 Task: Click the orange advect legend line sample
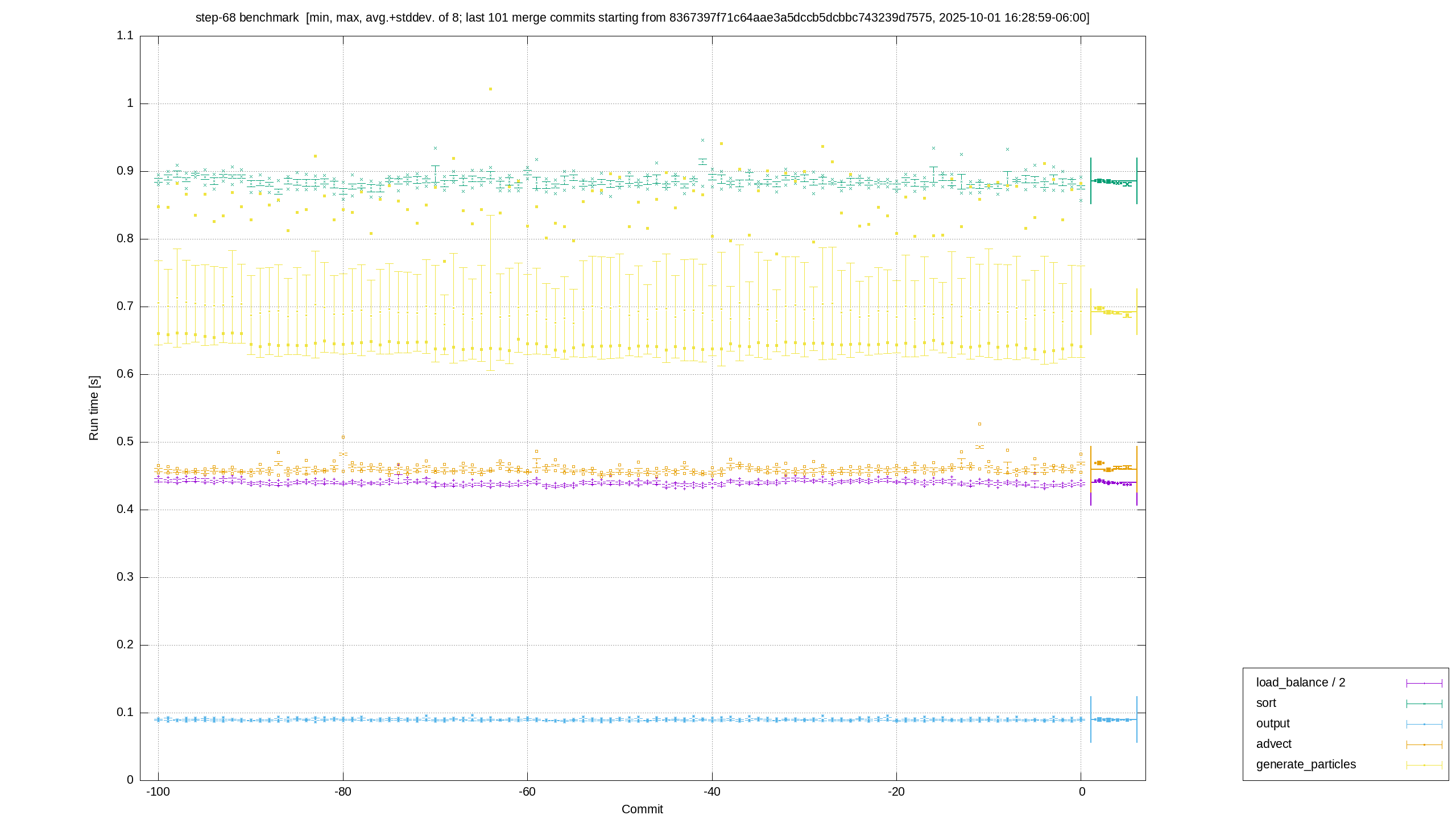(1424, 744)
